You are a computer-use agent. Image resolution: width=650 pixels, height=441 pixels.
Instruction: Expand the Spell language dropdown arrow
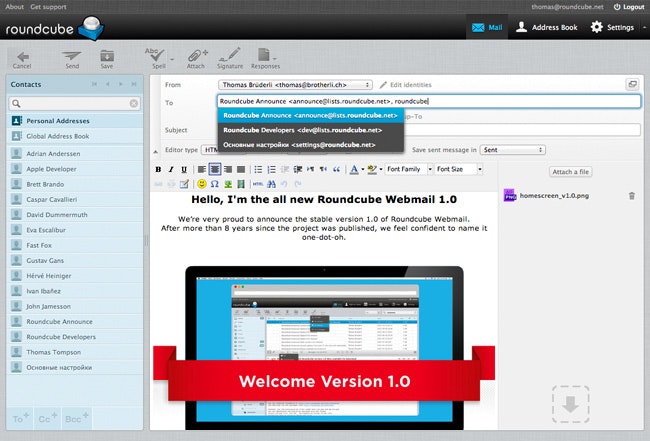tap(172, 58)
